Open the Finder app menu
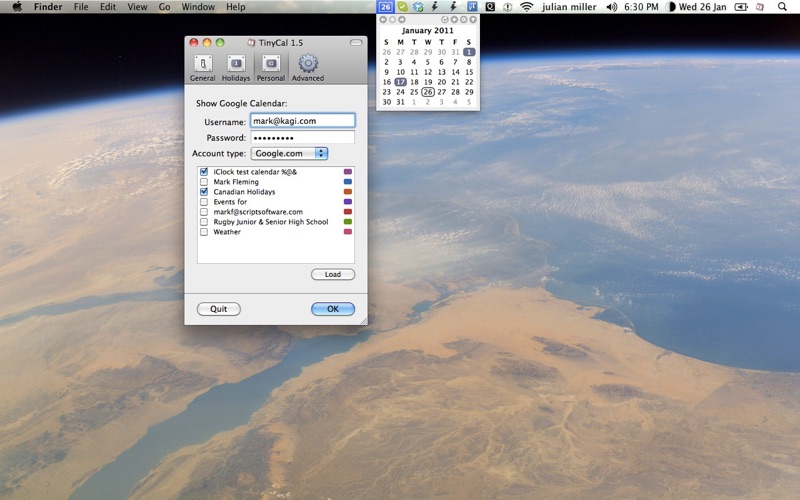 pos(47,7)
